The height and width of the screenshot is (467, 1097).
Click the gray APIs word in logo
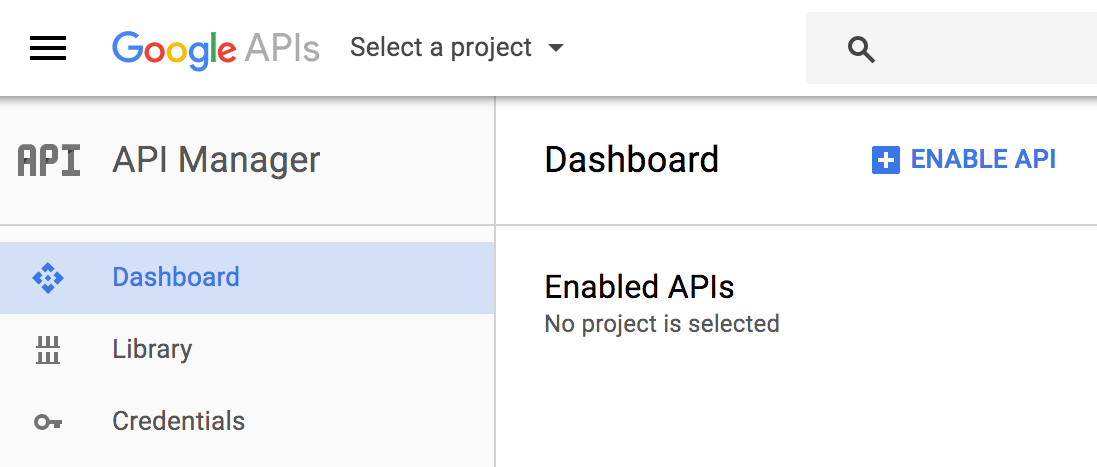point(283,49)
